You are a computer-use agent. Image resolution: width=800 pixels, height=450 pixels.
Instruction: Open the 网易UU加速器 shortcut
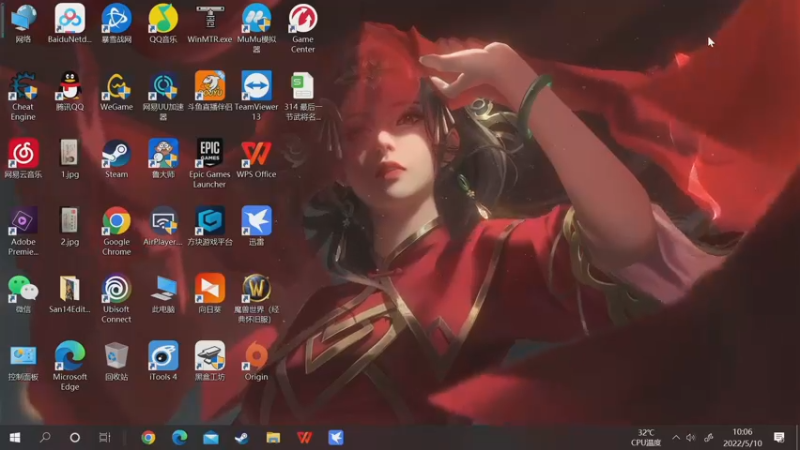(x=163, y=96)
